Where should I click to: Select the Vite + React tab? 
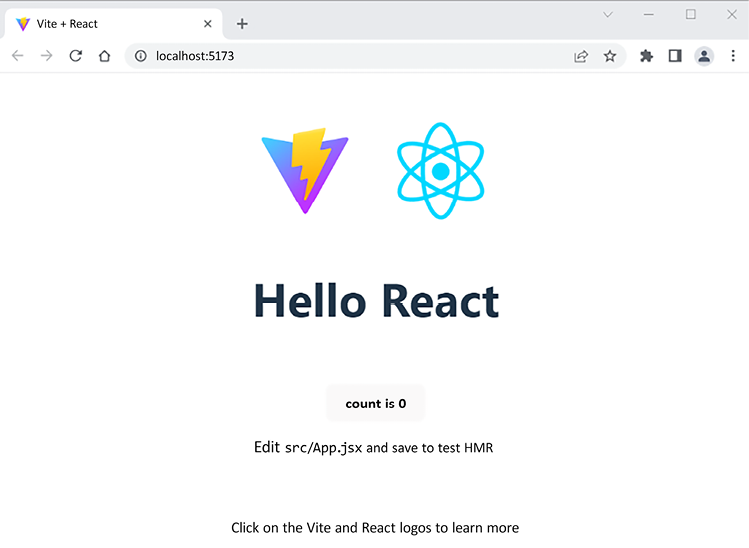click(100, 24)
